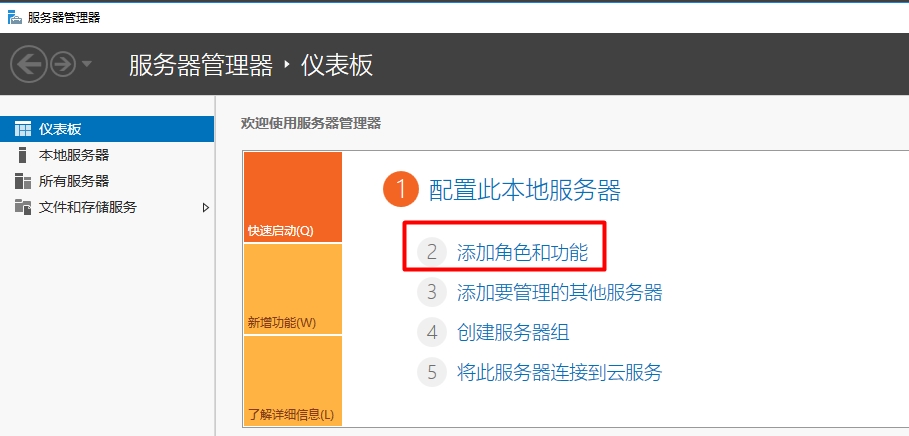Screen dimensions: 909x436
Task: Click the orange step 1 circle
Action: (x=401, y=190)
